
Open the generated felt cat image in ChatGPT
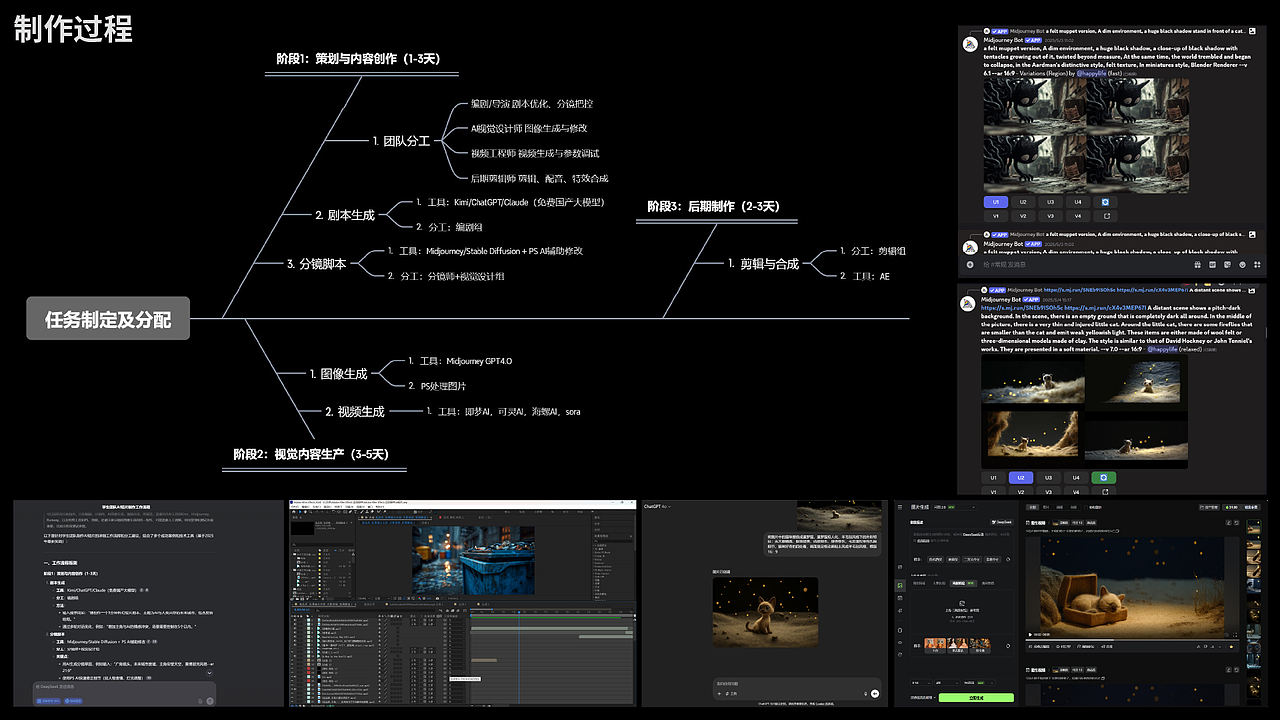[x=766, y=612]
